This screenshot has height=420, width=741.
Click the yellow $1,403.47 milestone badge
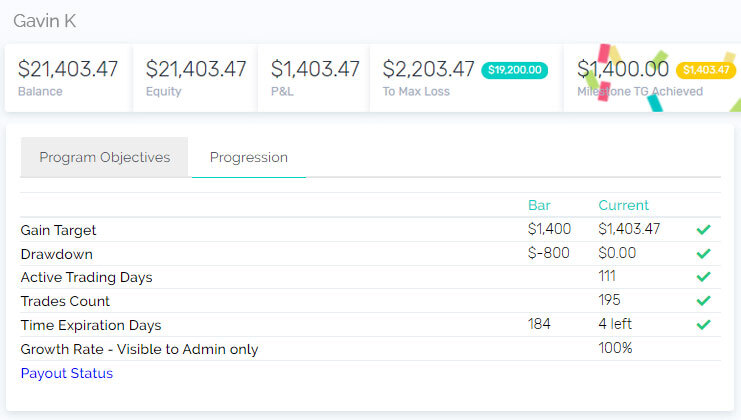[x=706, y=70]
